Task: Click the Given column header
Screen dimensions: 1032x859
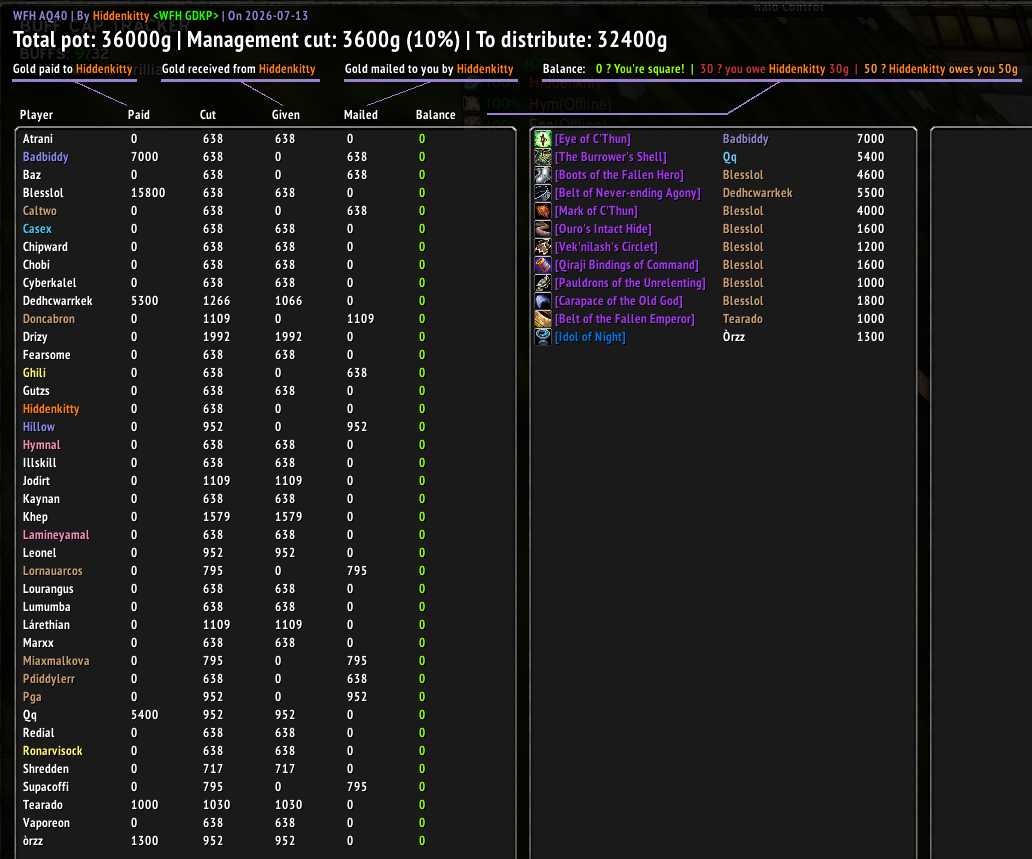Action: coord(286,115)
